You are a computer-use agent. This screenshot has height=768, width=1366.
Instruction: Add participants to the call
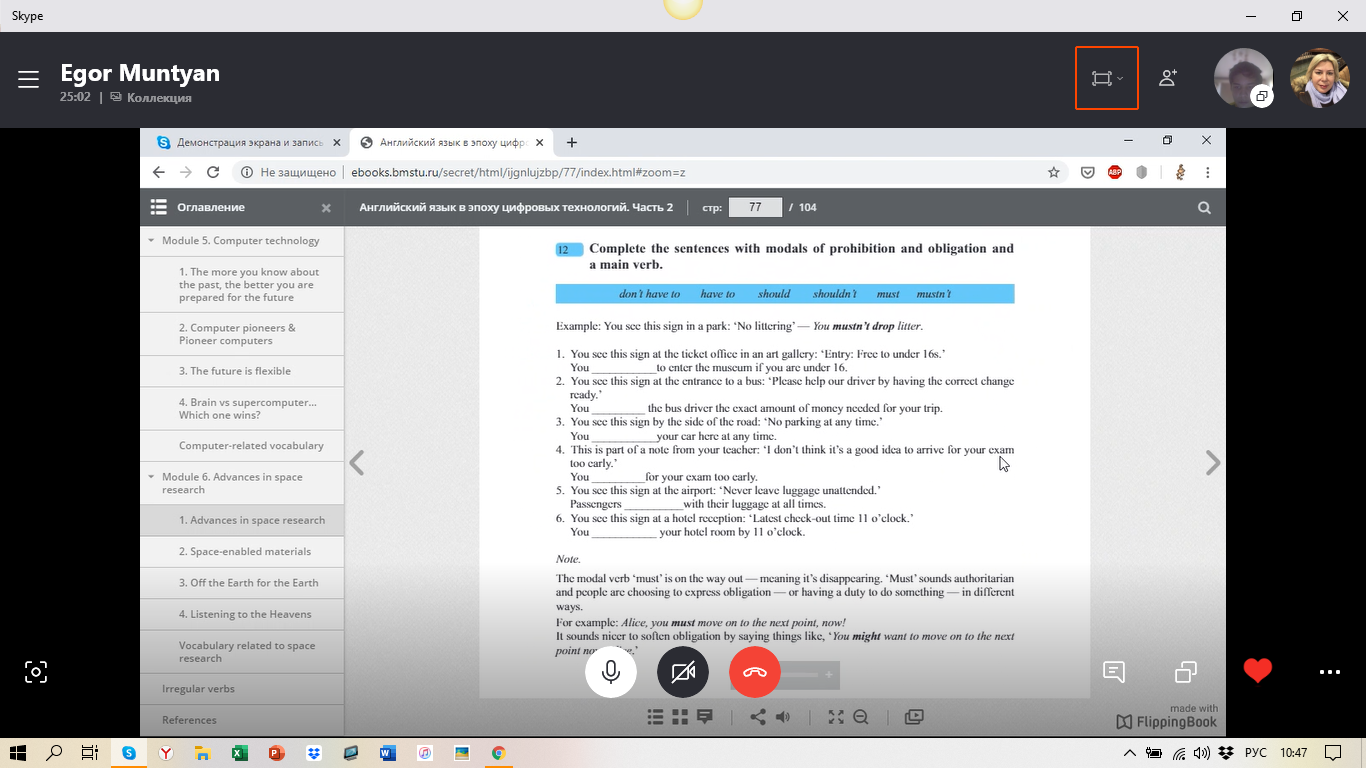click(1167, 78)
